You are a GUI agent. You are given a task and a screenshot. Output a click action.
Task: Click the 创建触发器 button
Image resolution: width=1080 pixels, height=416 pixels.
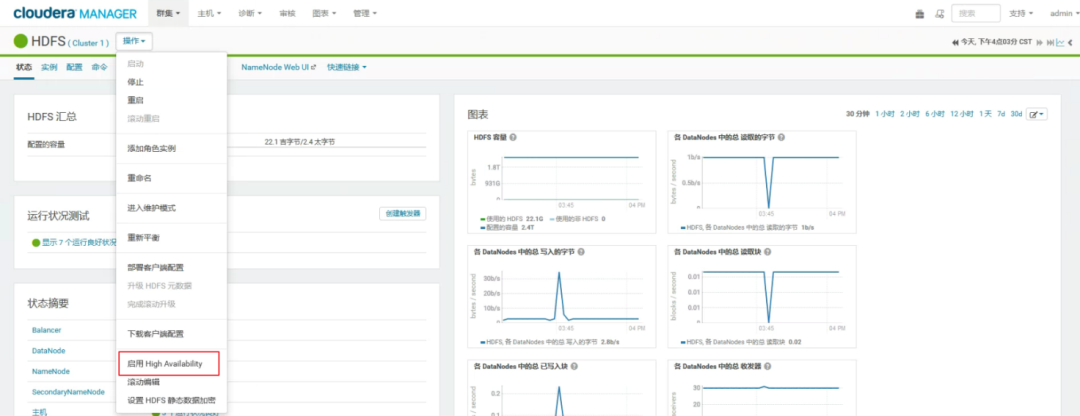402,213
